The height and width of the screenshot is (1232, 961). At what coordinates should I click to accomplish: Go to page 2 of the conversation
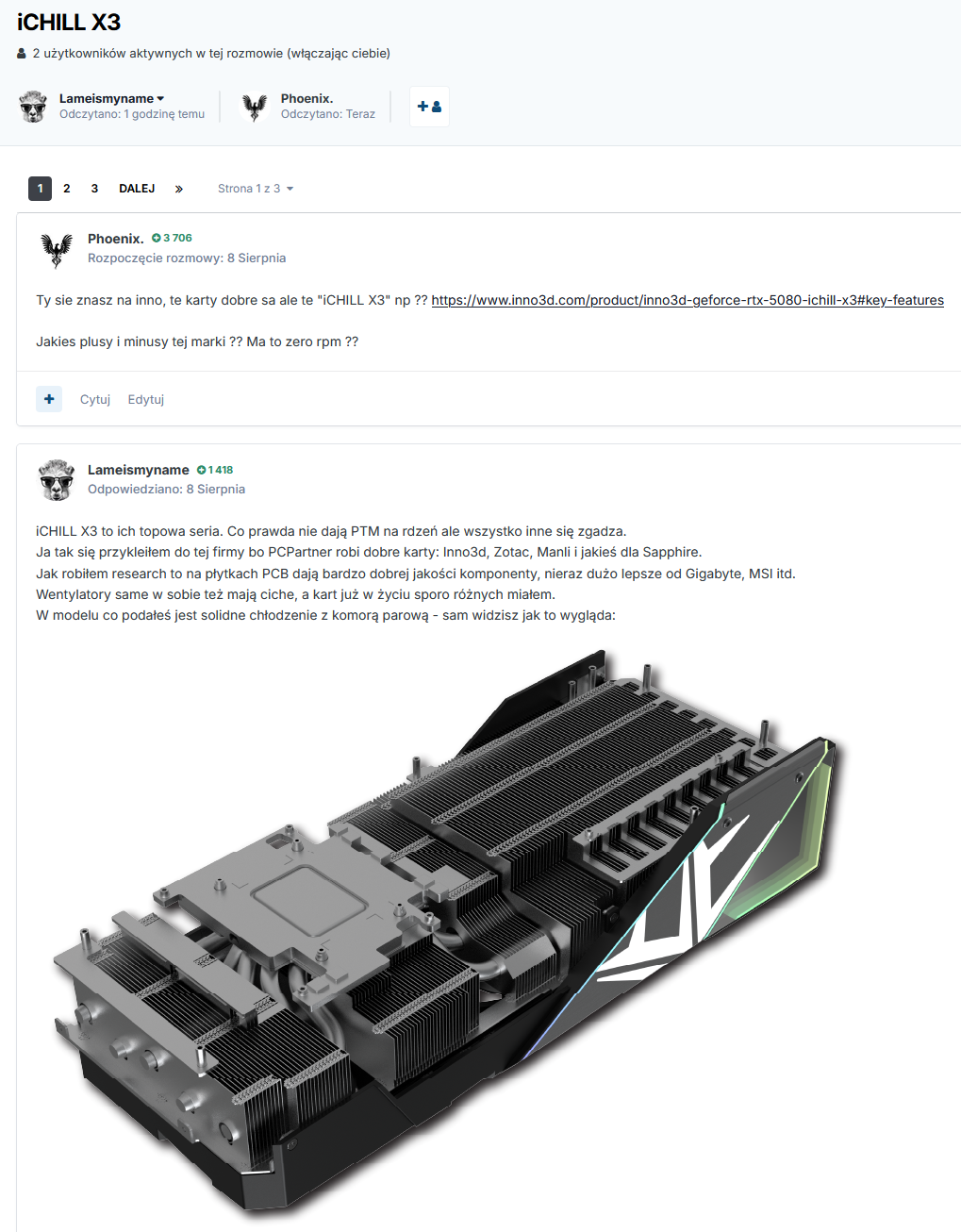tap(67, 189)
